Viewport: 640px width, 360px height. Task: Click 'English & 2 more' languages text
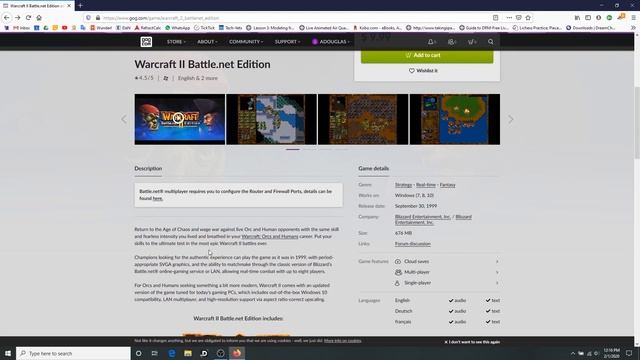pyautogui.click(x=198, y=78)
